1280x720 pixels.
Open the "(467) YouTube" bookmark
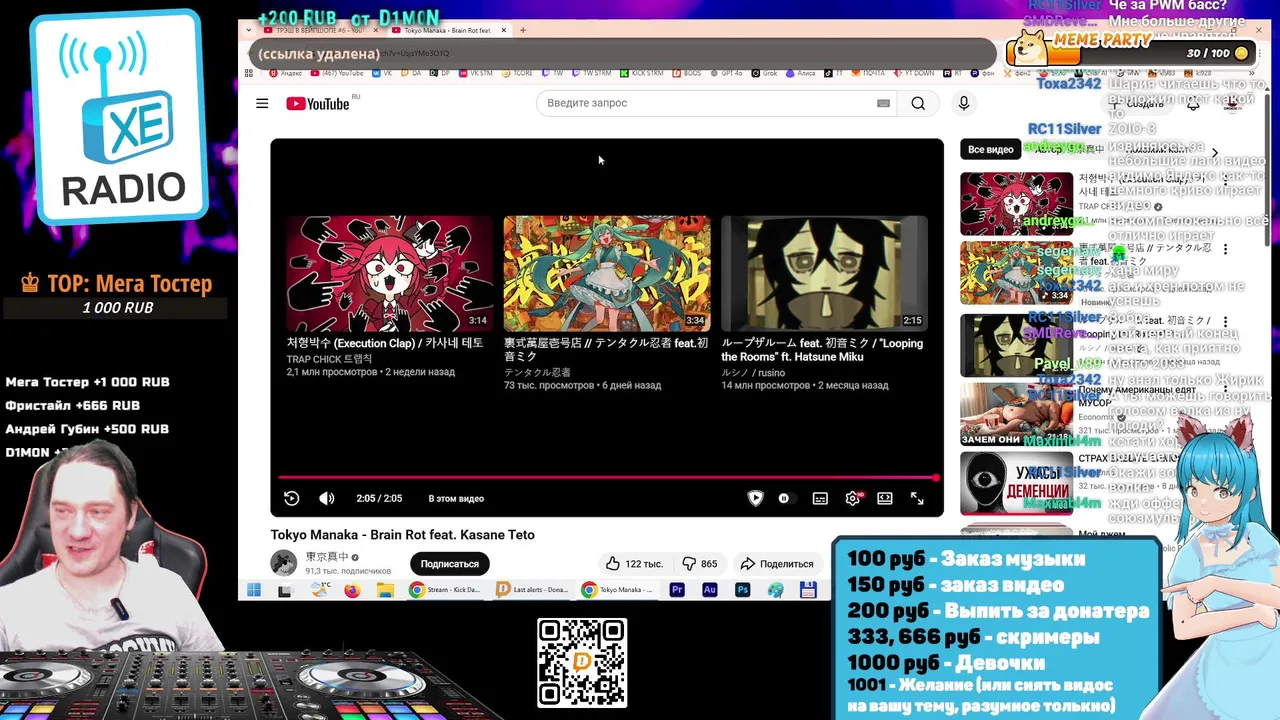(338, 73)
